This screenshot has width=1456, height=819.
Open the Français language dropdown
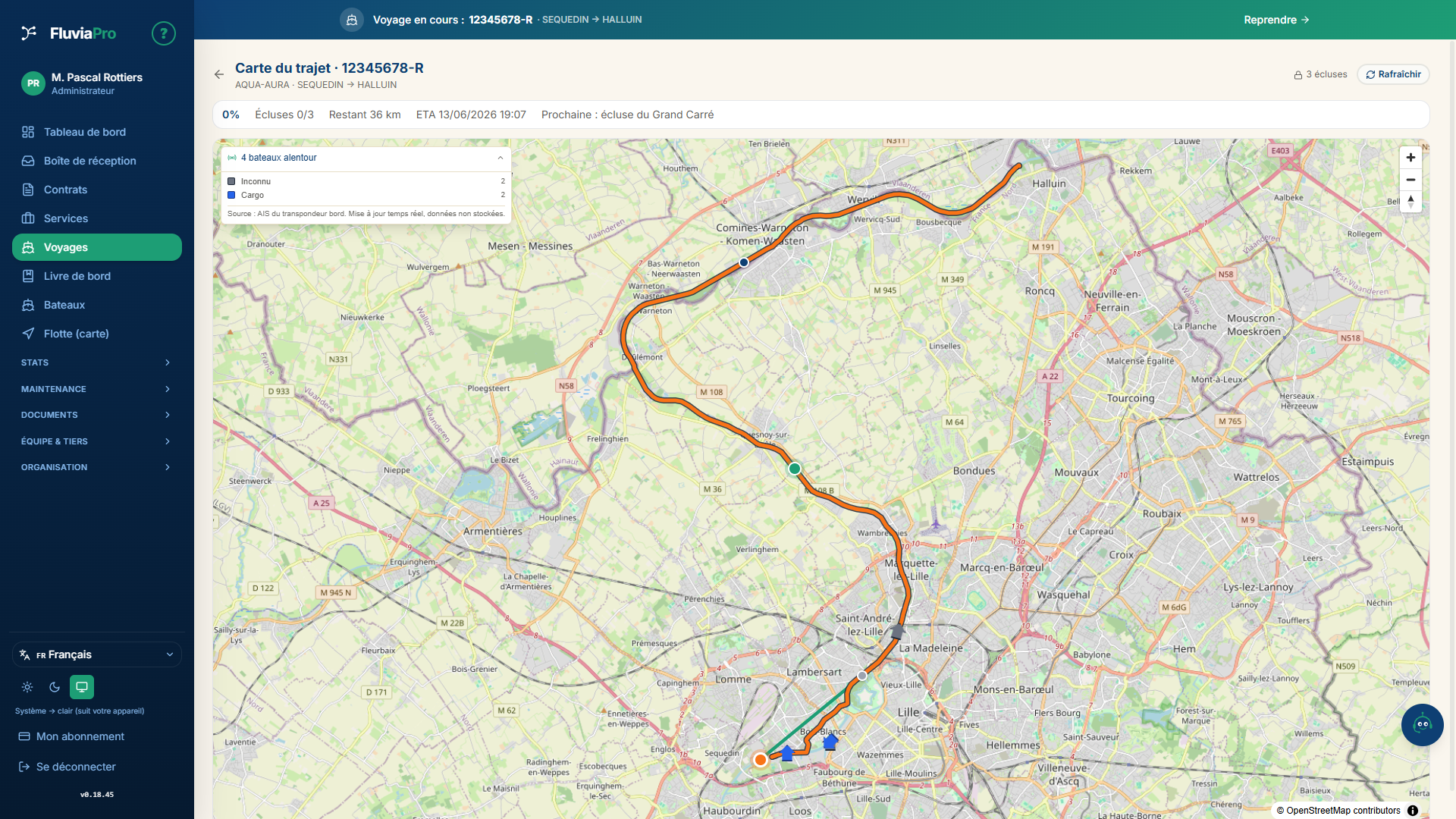97,654
